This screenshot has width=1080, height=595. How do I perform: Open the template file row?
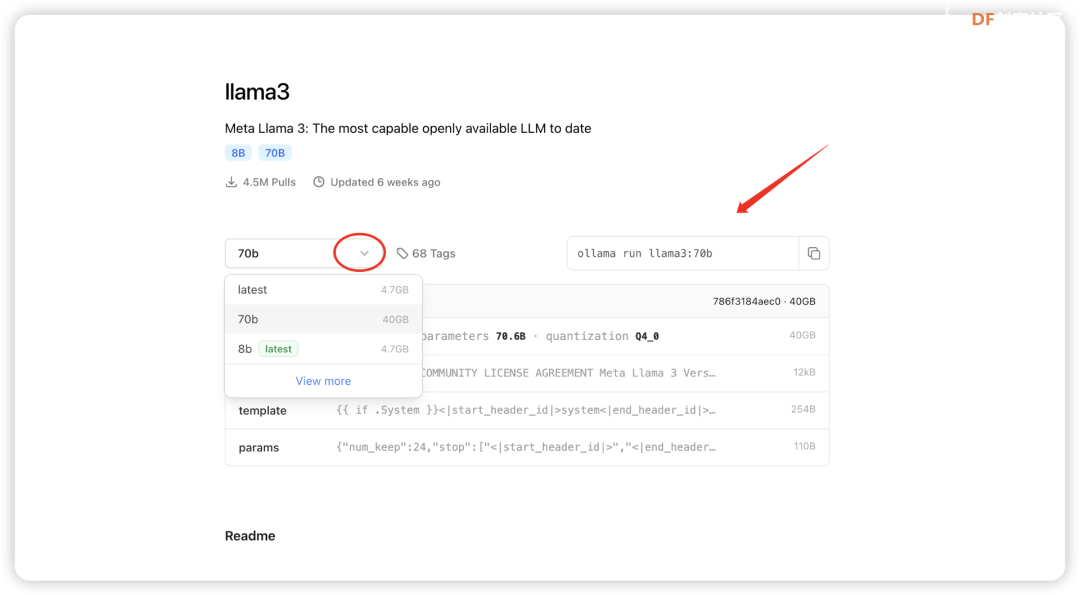click(527, 410)
